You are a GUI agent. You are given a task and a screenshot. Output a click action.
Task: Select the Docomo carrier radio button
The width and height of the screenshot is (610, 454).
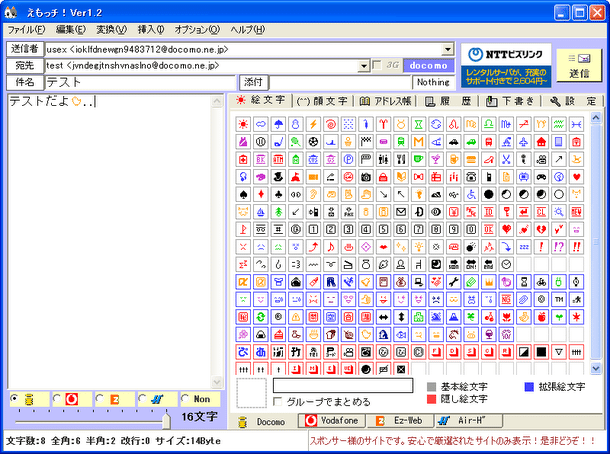(x=14, y=398)
